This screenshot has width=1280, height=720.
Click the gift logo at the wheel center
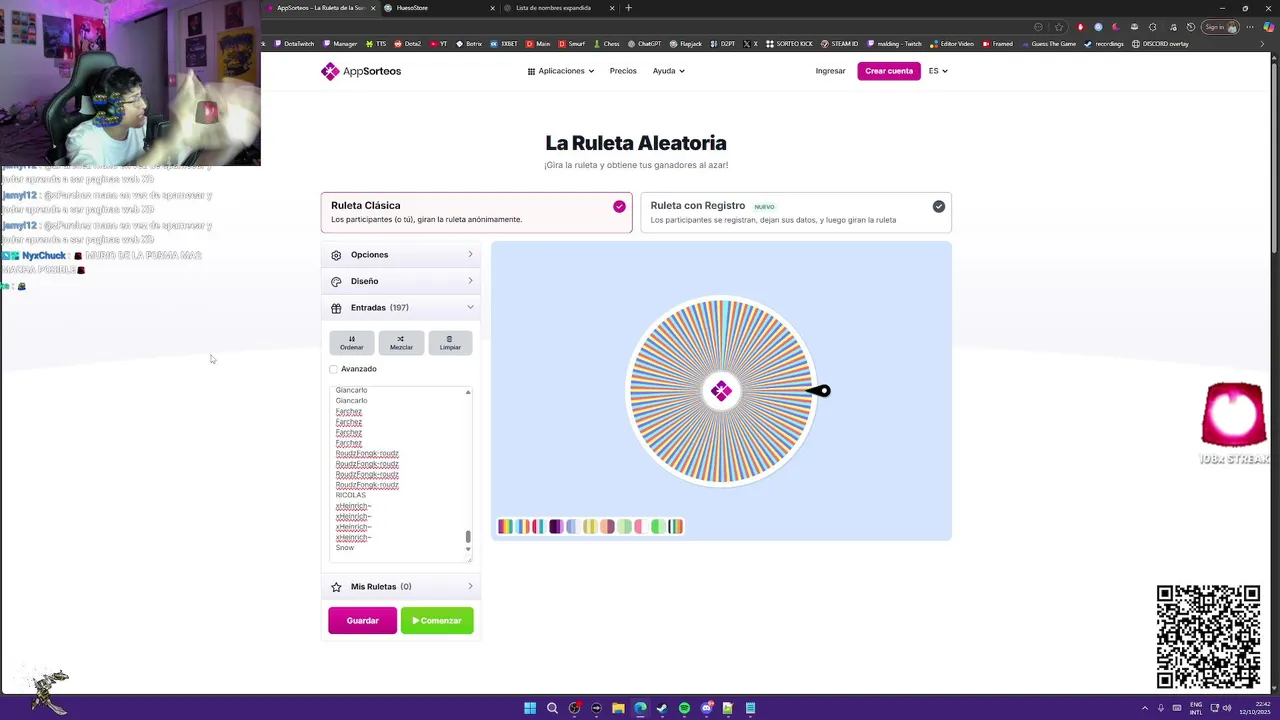[x=721, y=391]
